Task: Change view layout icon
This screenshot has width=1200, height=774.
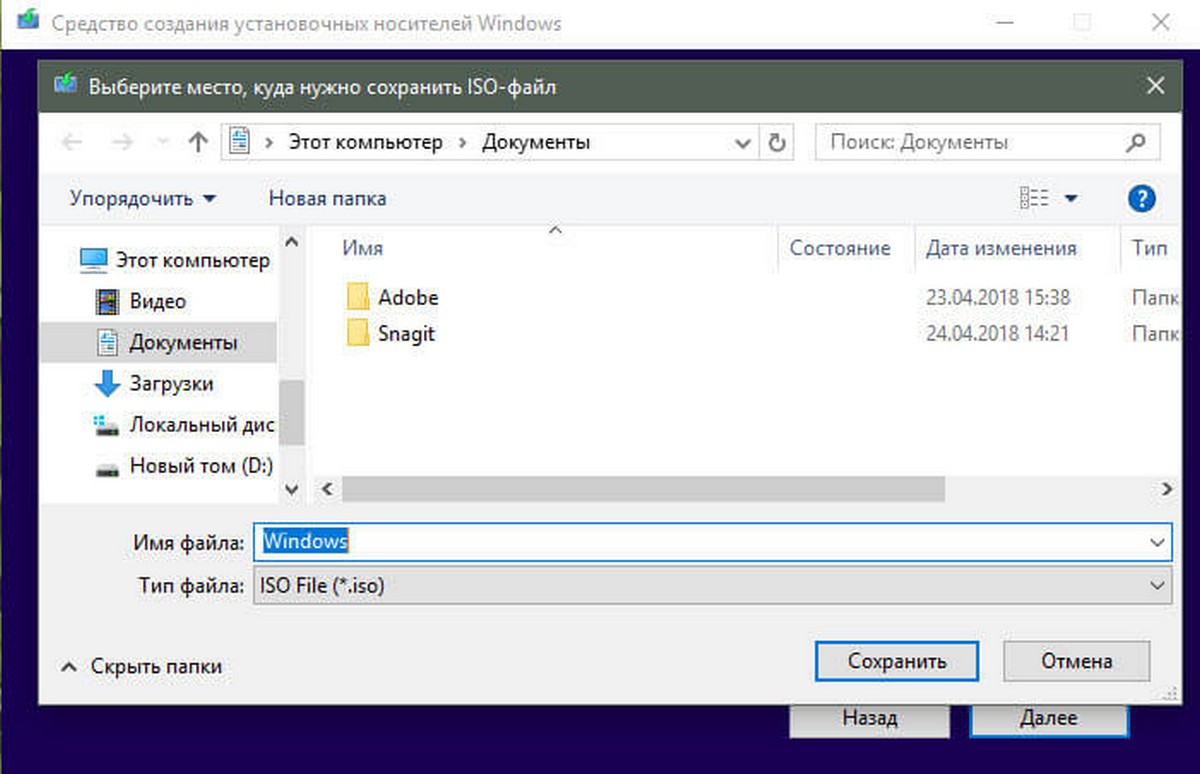Action: click(1034, 198)
